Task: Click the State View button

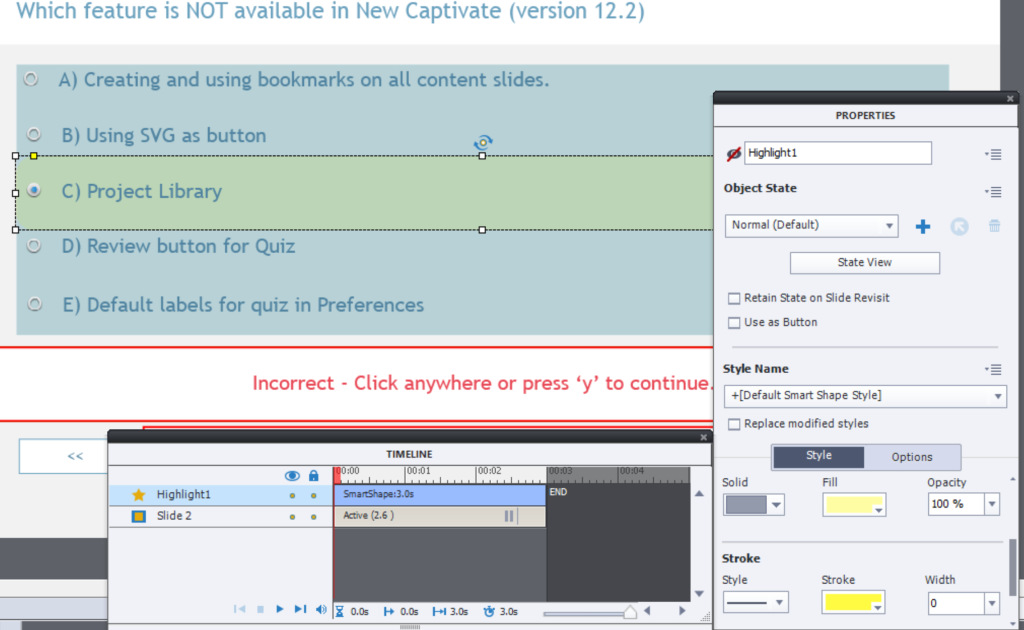Action: point(864,263)
